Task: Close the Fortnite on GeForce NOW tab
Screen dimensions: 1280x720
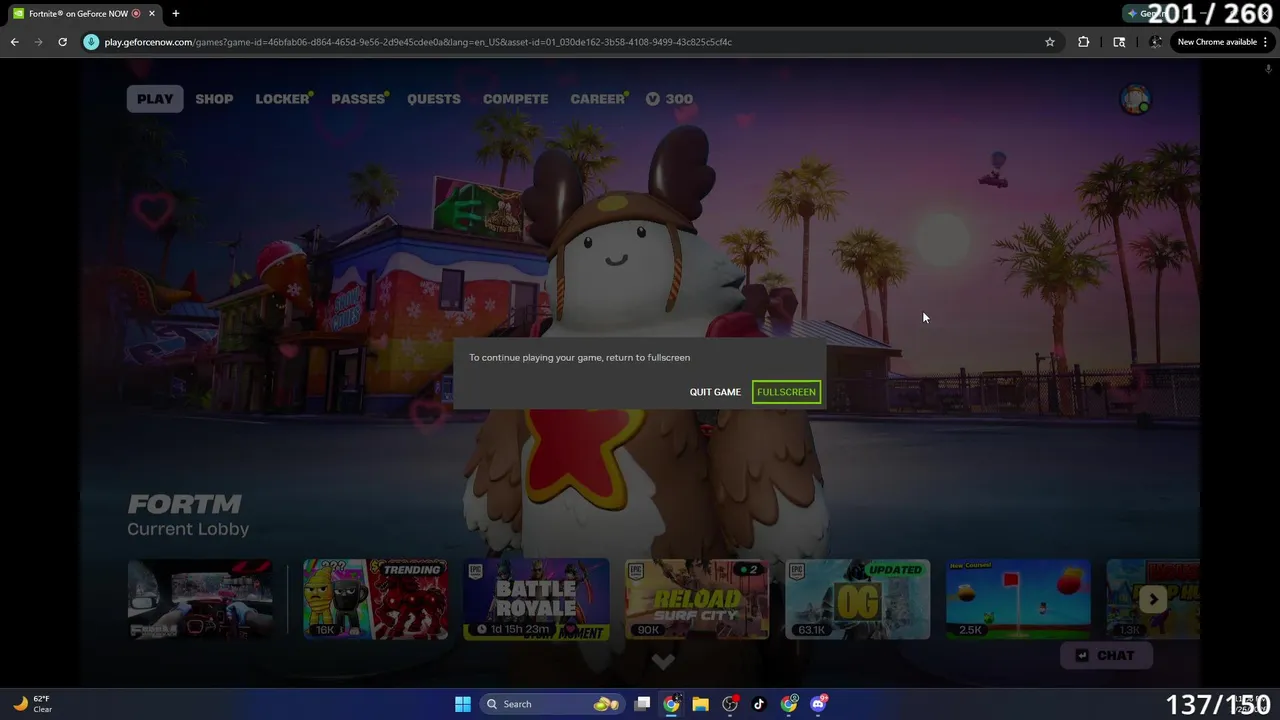Action: 152,14
